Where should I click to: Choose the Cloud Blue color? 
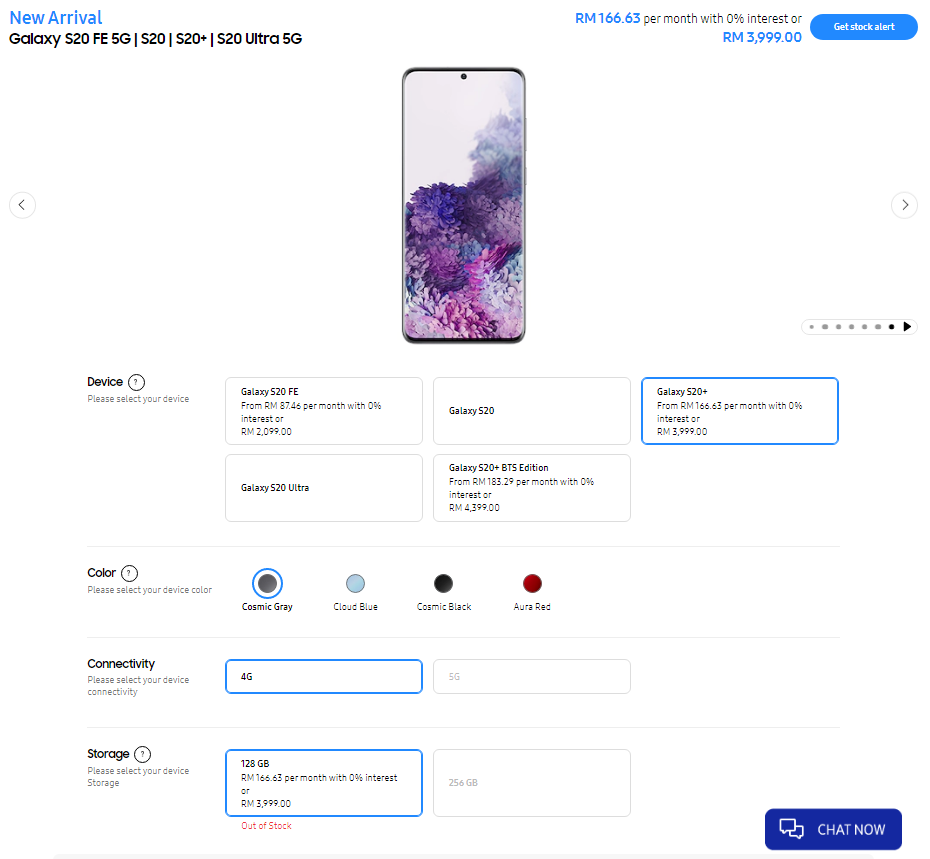pyautogui.click(x=355, y=583)
